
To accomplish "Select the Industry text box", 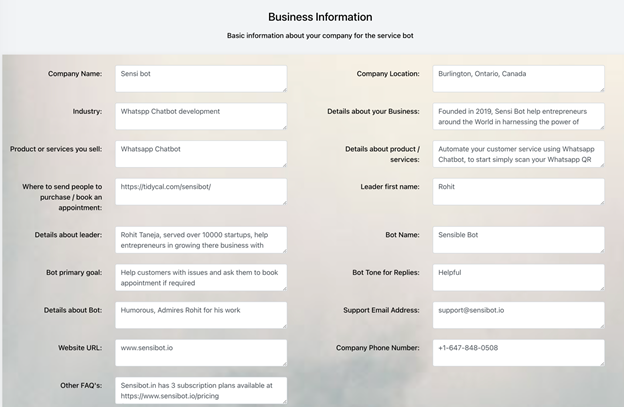I will click(199, 116).
